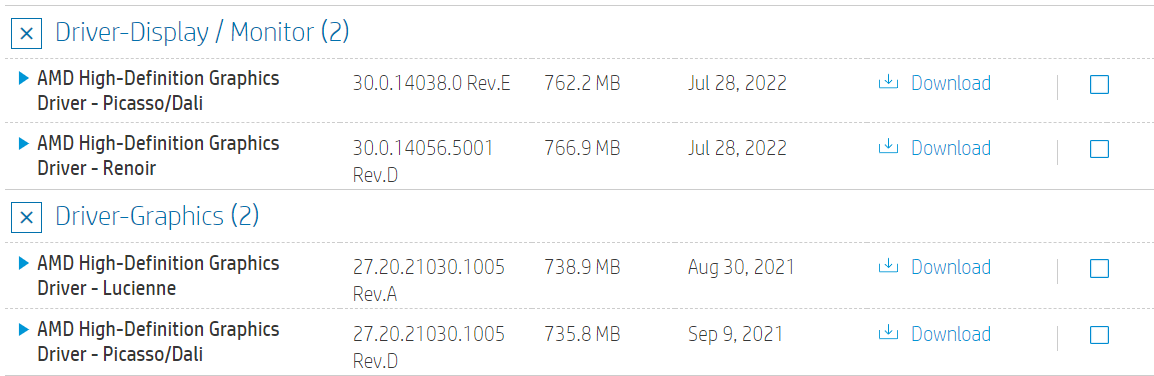Collapse Driver-Display / Monitor section with X icon

(x=26, y=33)
